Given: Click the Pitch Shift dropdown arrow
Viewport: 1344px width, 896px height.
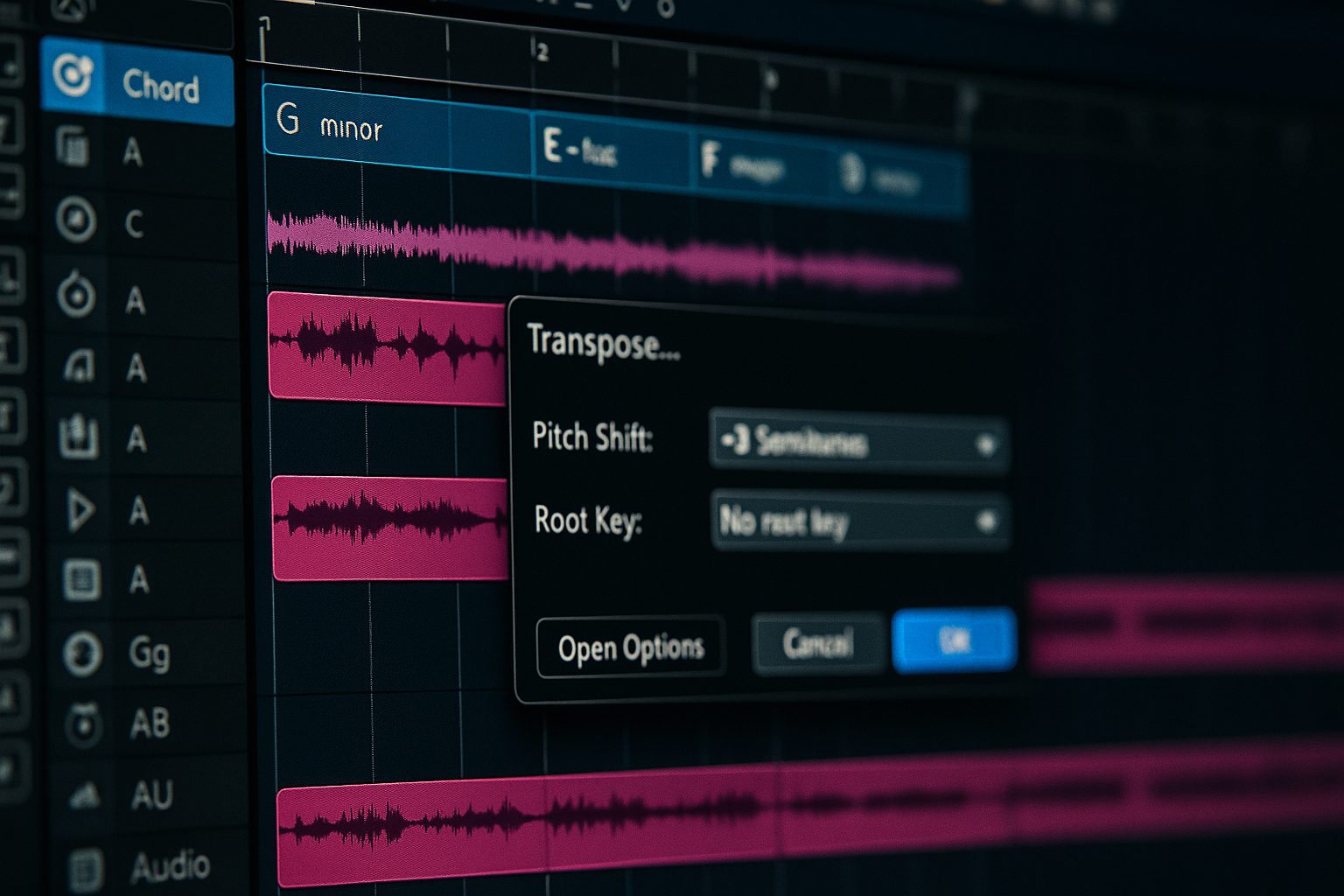Looking at the screenshot, I should pyautogui.click(x=986, y=445).
